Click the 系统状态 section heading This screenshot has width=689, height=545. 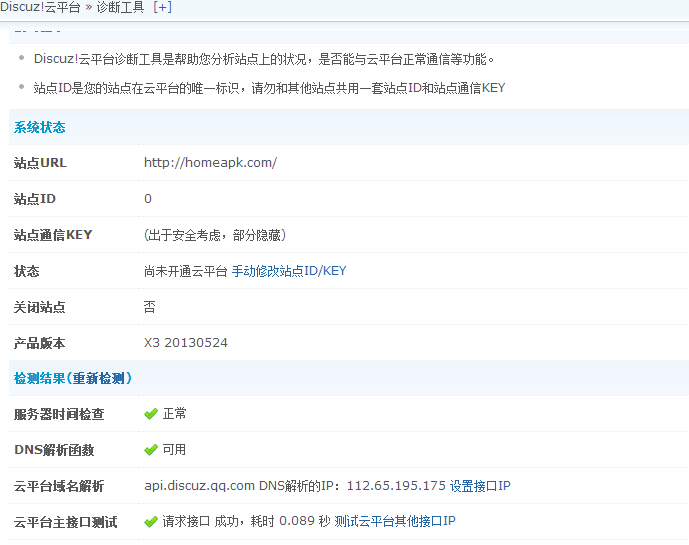pos(40,127)
